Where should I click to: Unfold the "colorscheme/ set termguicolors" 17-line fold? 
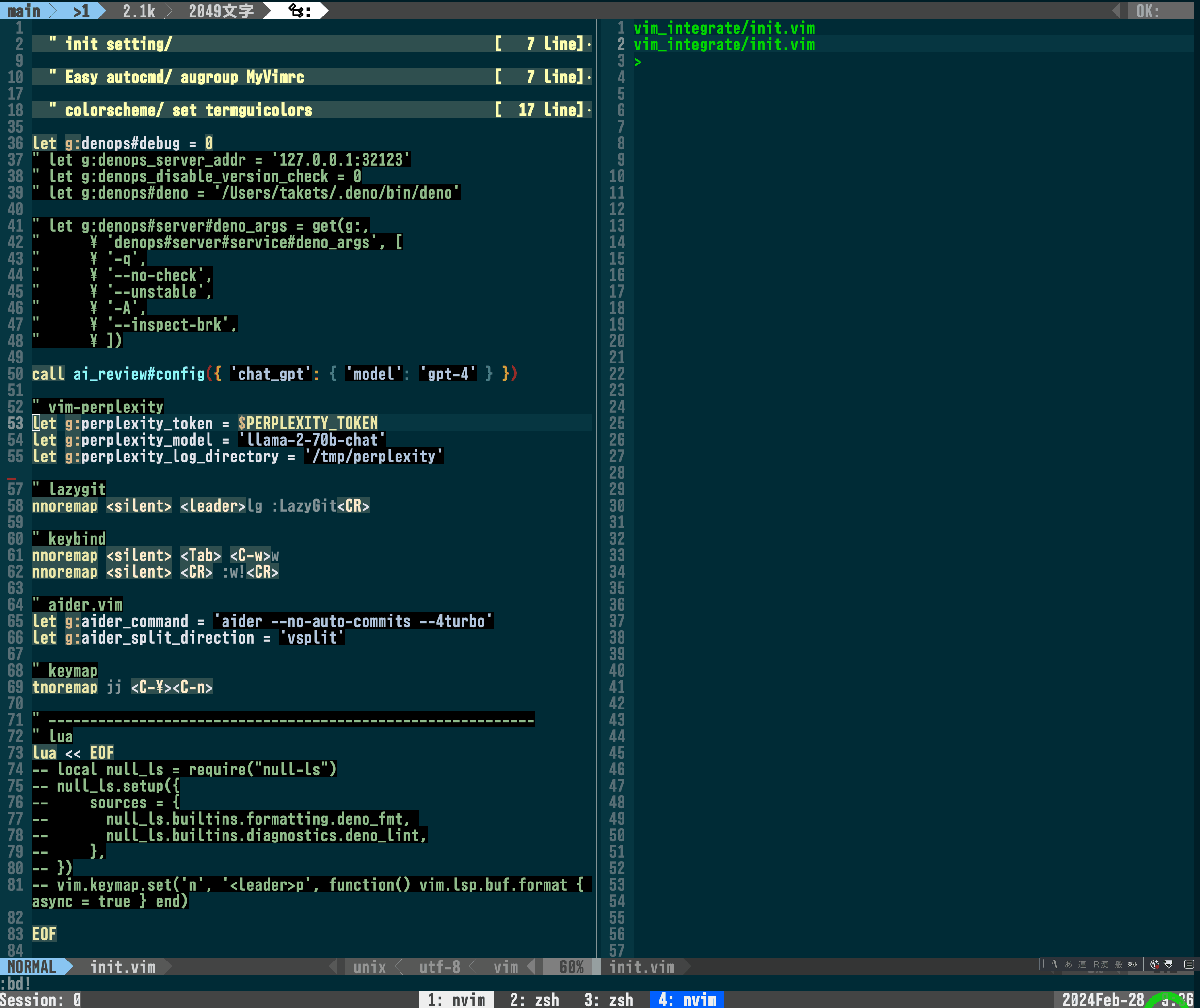click(x=189, y=110)
